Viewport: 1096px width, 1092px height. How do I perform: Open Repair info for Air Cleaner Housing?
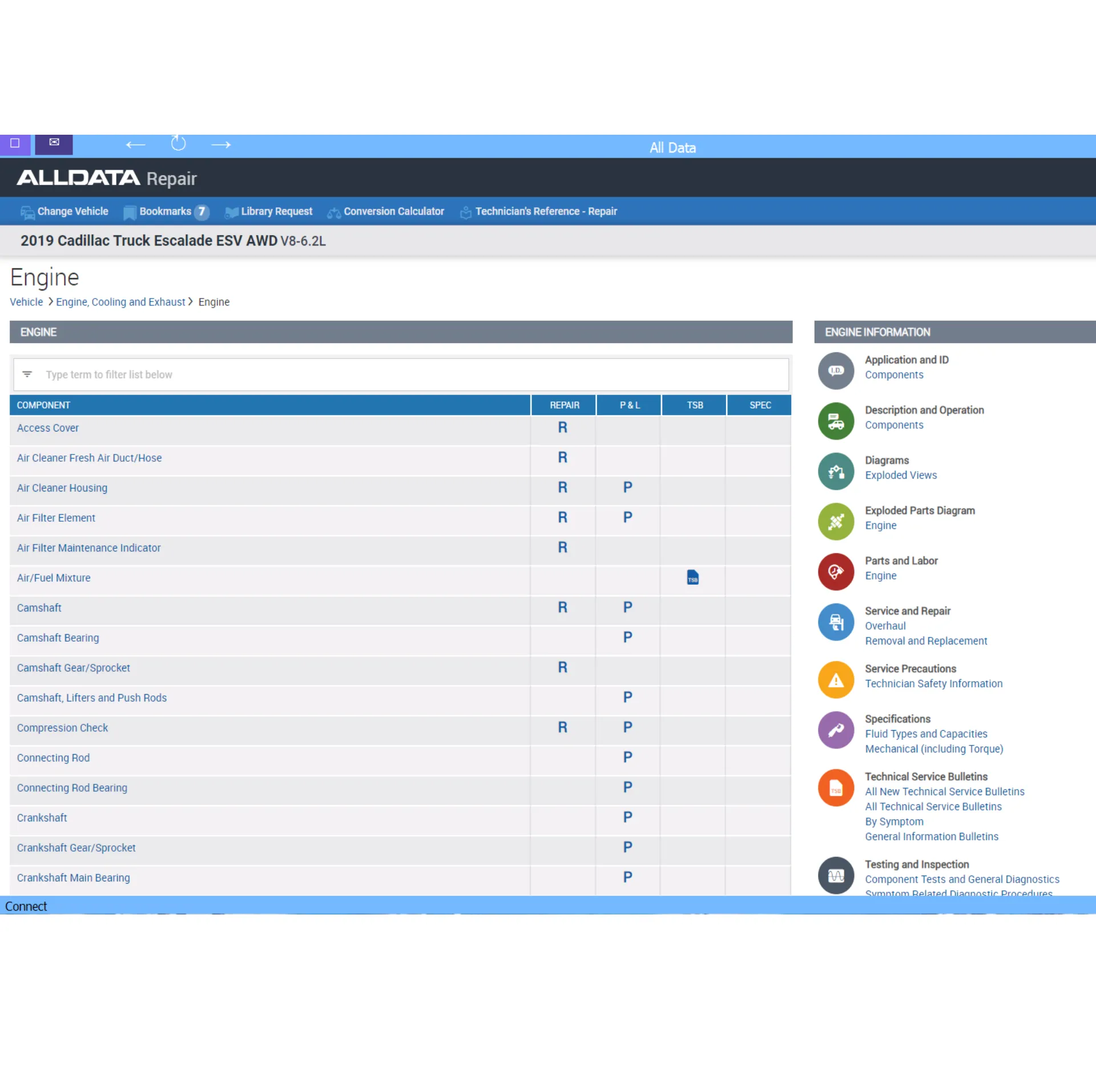[562, 487]
